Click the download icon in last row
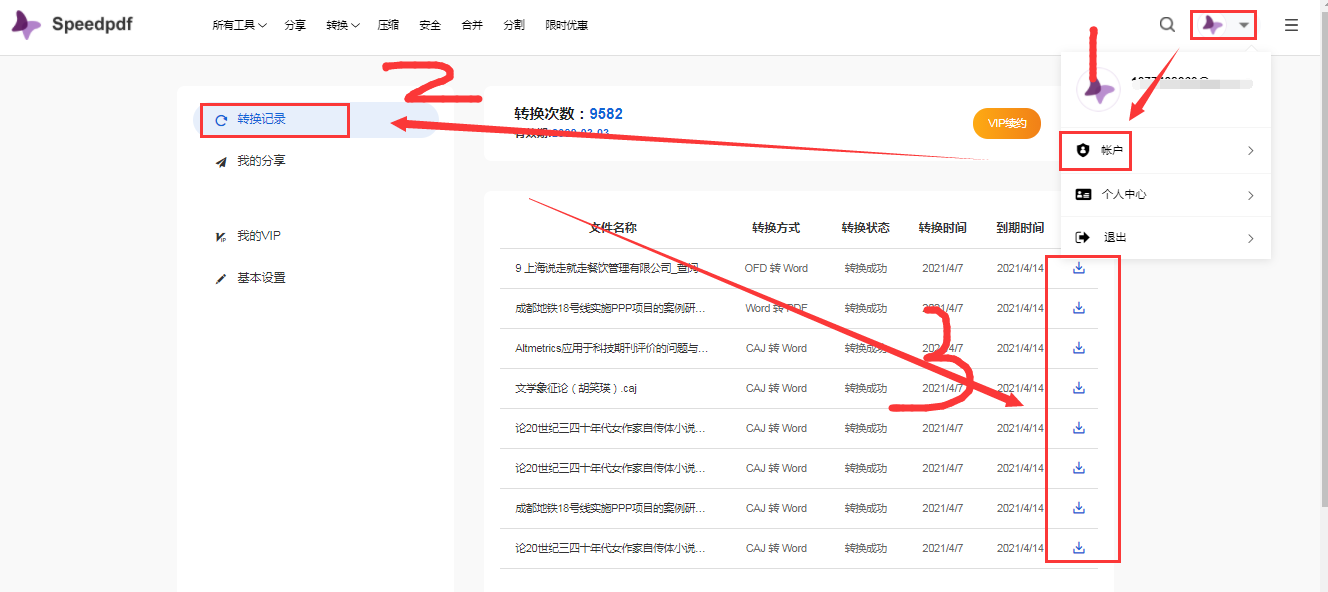This screenshot has height=592, width=1328. pyautogui.click(x=1079, y=548)
